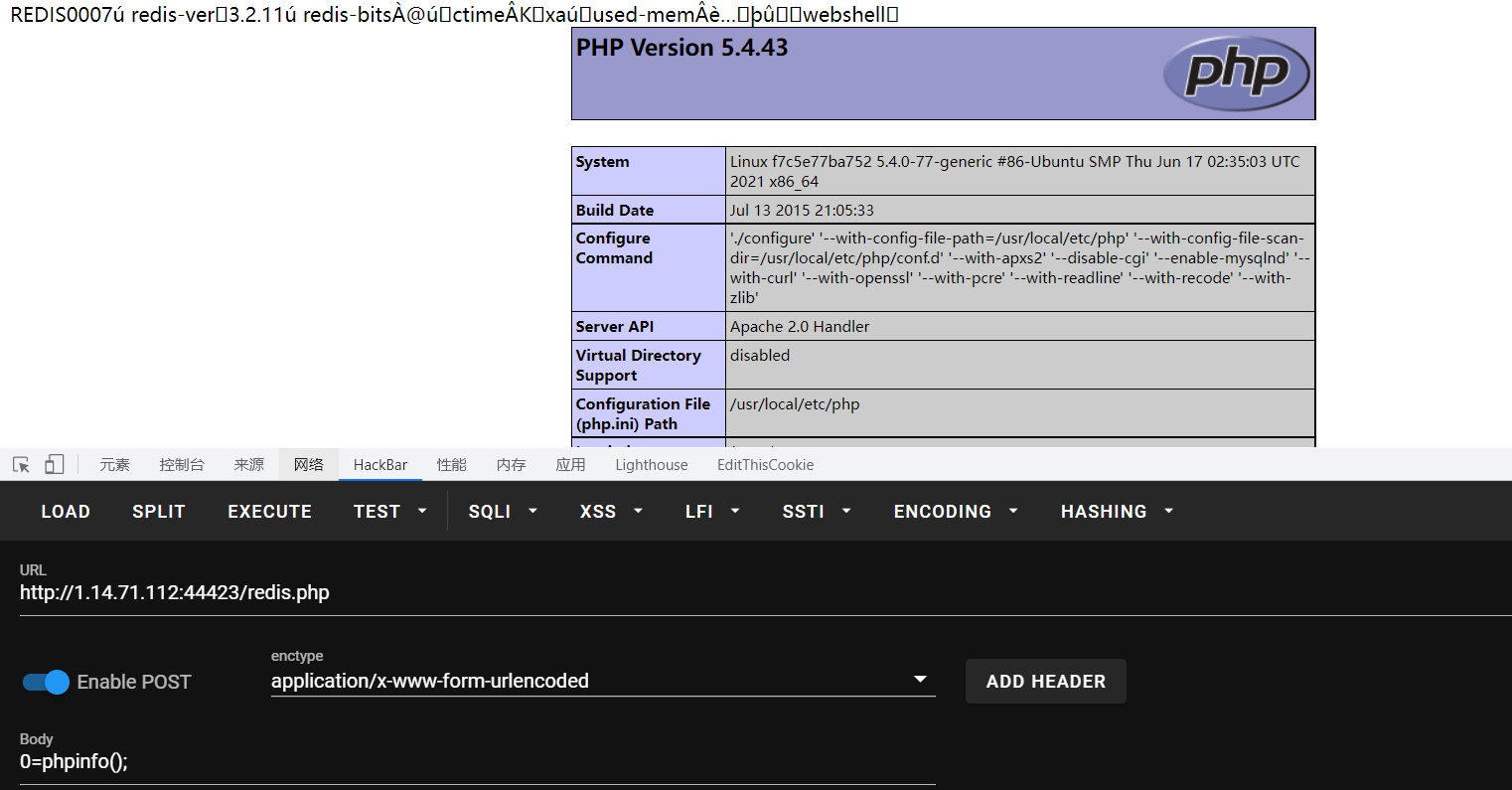1512x790 pixels.
Task: Open the LFI dropdown arrow
Action: coord(735,511)
